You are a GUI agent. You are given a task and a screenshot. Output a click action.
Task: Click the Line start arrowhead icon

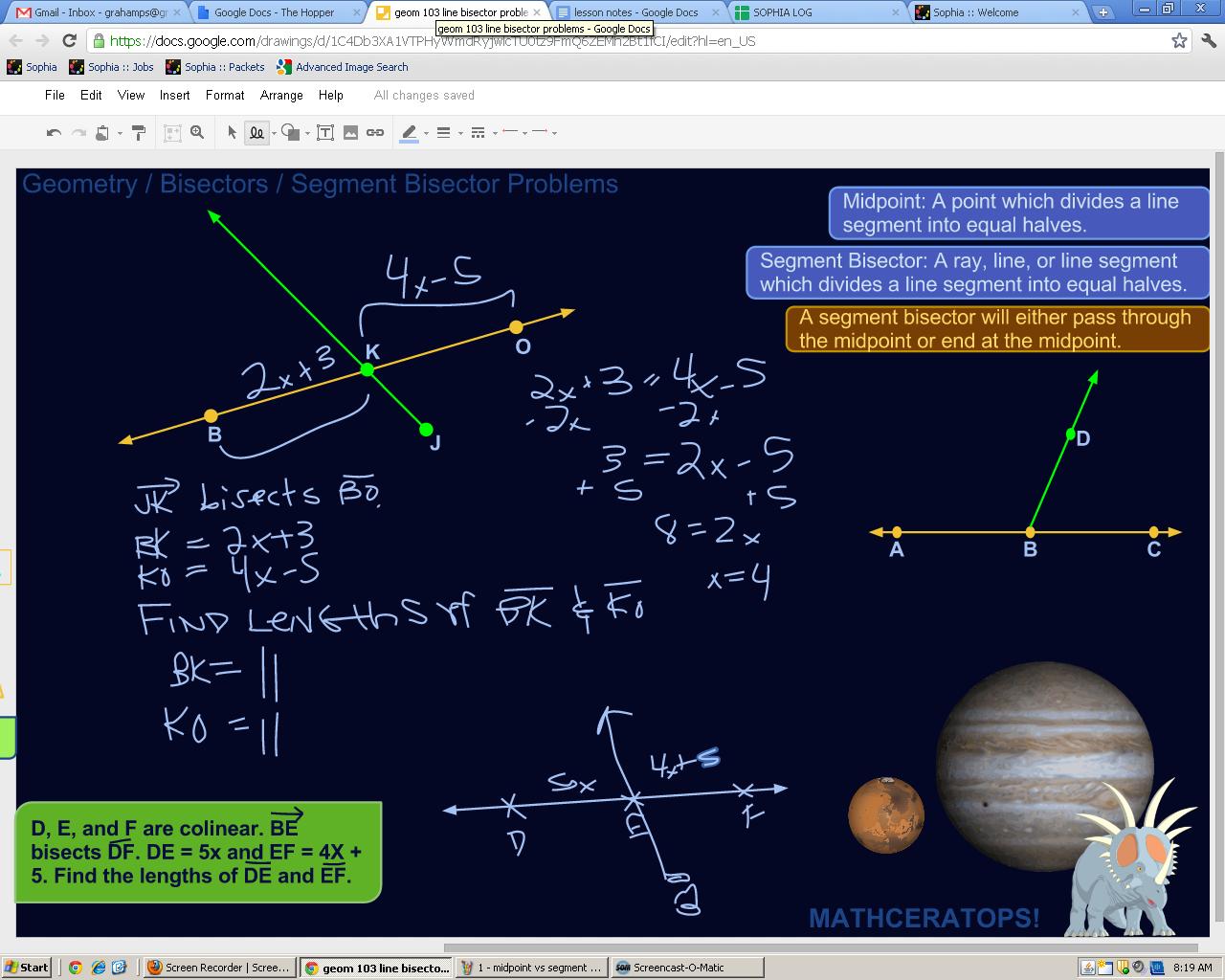coord(509,132)
